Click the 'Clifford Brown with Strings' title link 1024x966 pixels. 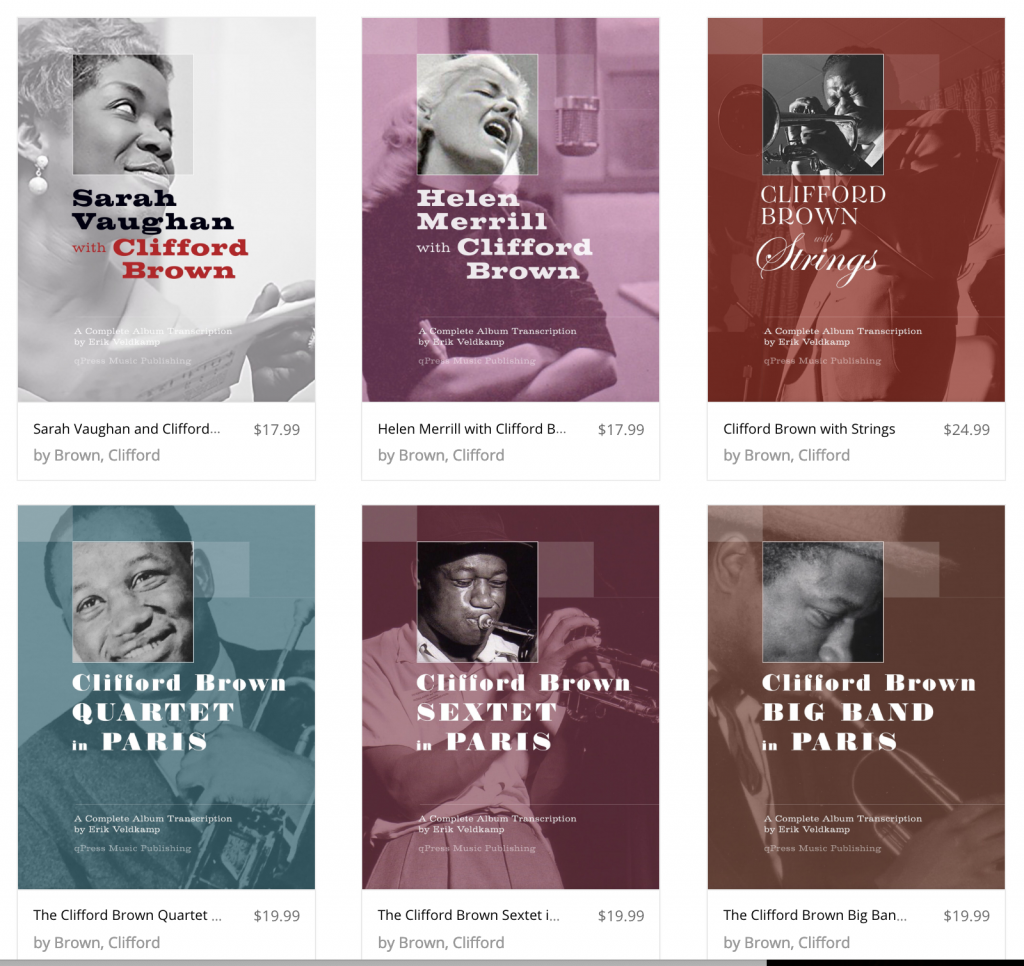pos(809,429)
